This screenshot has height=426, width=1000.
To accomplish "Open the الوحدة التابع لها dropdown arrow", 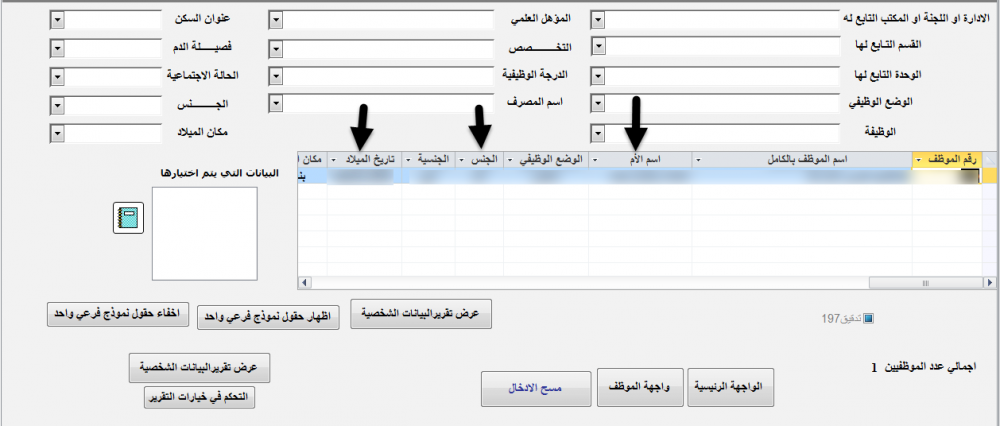I will point(598,77).
